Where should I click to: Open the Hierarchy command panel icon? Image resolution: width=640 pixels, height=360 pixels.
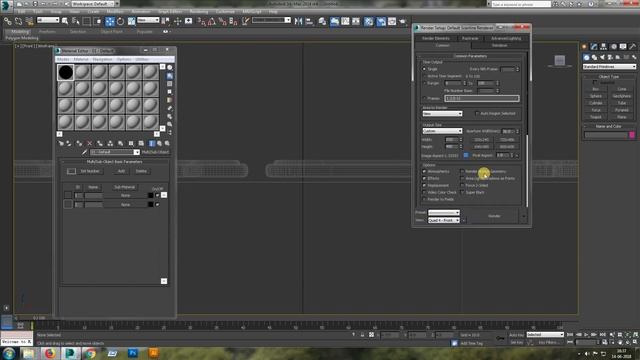tap(603, 47)
